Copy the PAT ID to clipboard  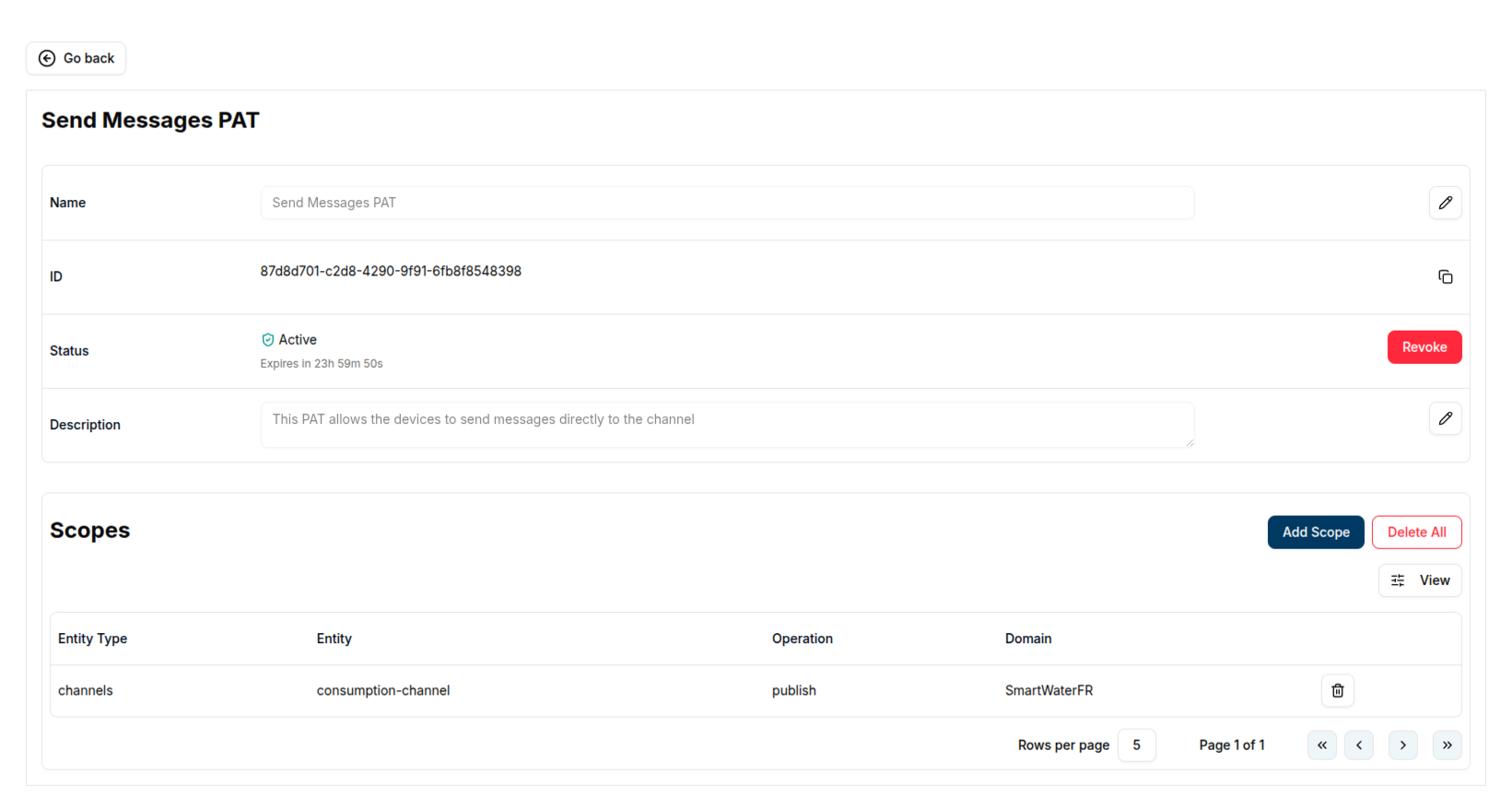point(1445,277)
